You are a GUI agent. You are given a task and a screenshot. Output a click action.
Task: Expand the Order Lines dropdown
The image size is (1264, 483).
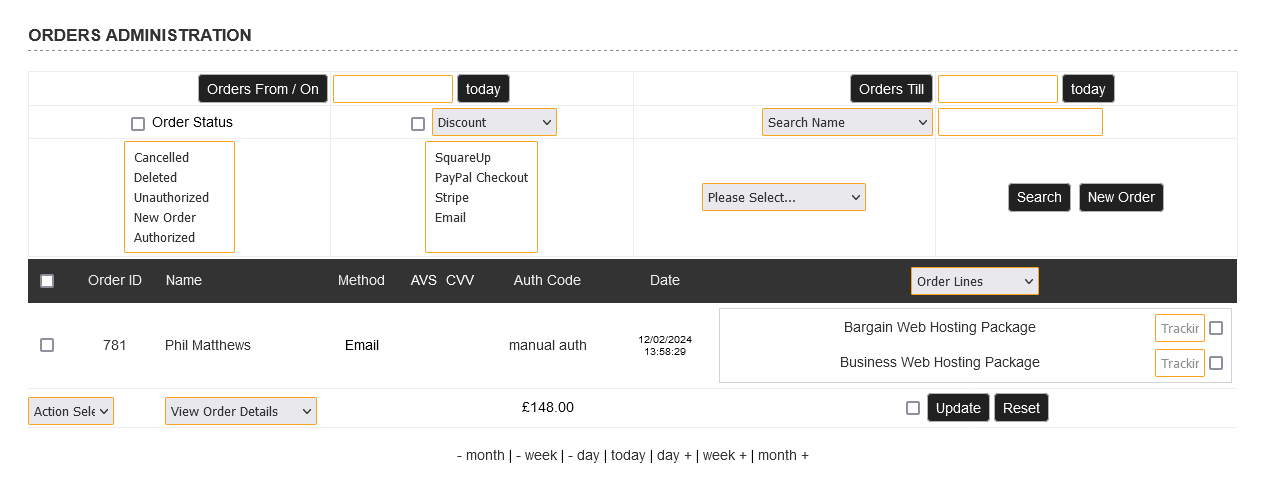(x=974, y=281)
